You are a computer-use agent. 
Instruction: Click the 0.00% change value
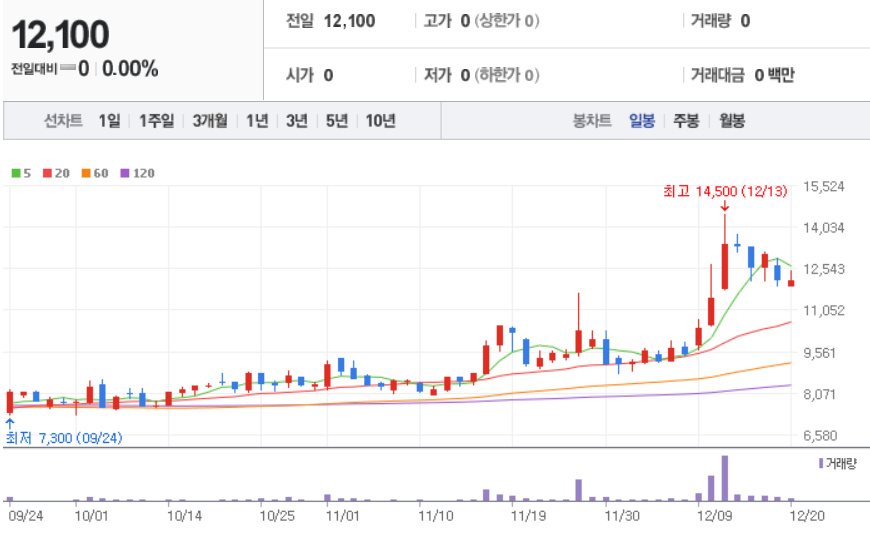coord(130,69)
